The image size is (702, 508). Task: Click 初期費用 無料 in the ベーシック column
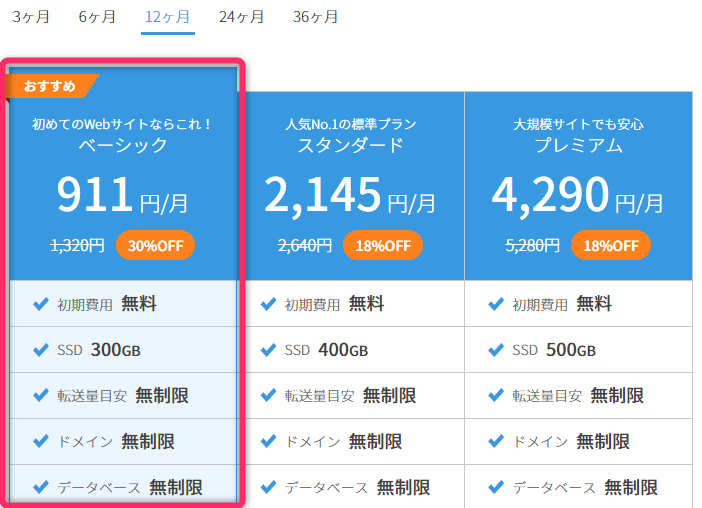coord(107,304)
